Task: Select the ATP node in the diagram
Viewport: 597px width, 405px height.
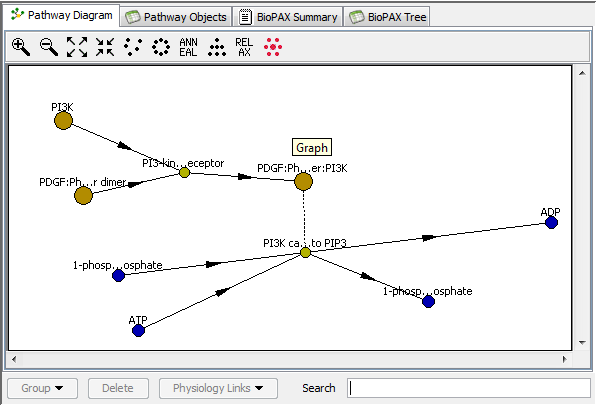Action: tap(138, 330)
